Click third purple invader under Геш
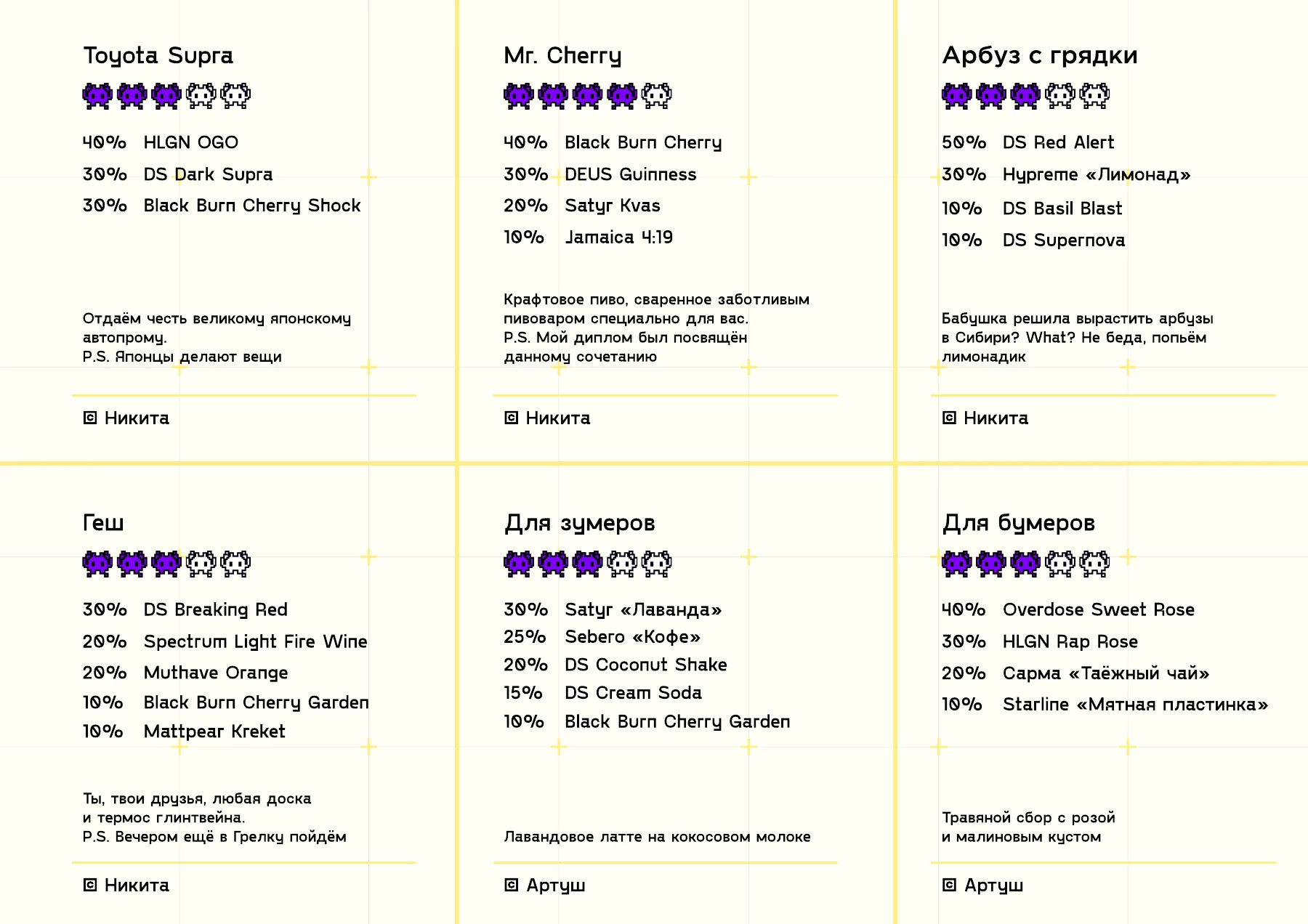The height and width of the screenshot is (924, 1308). click(x=166, y=563)
